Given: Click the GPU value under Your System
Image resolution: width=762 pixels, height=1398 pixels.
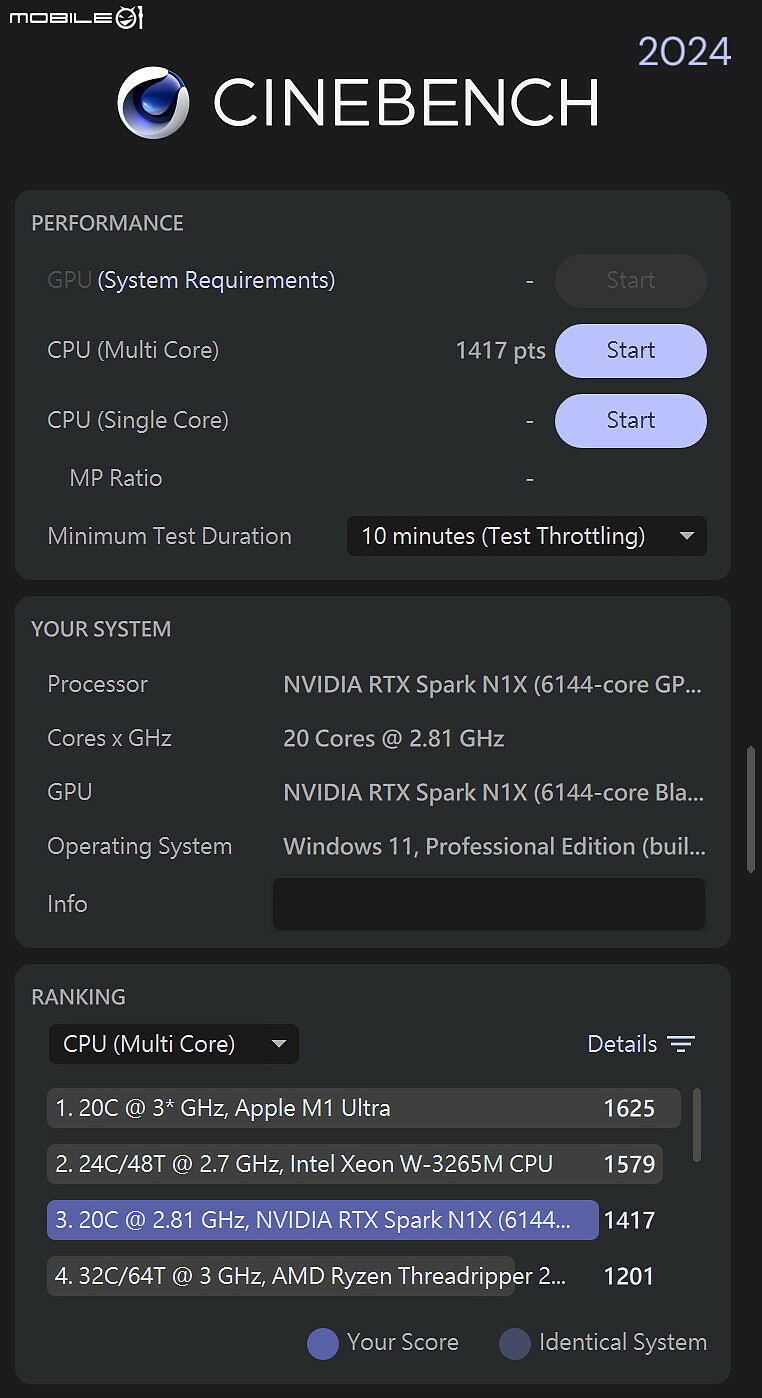Looking at the screenshot, I should tap(494, 793).
